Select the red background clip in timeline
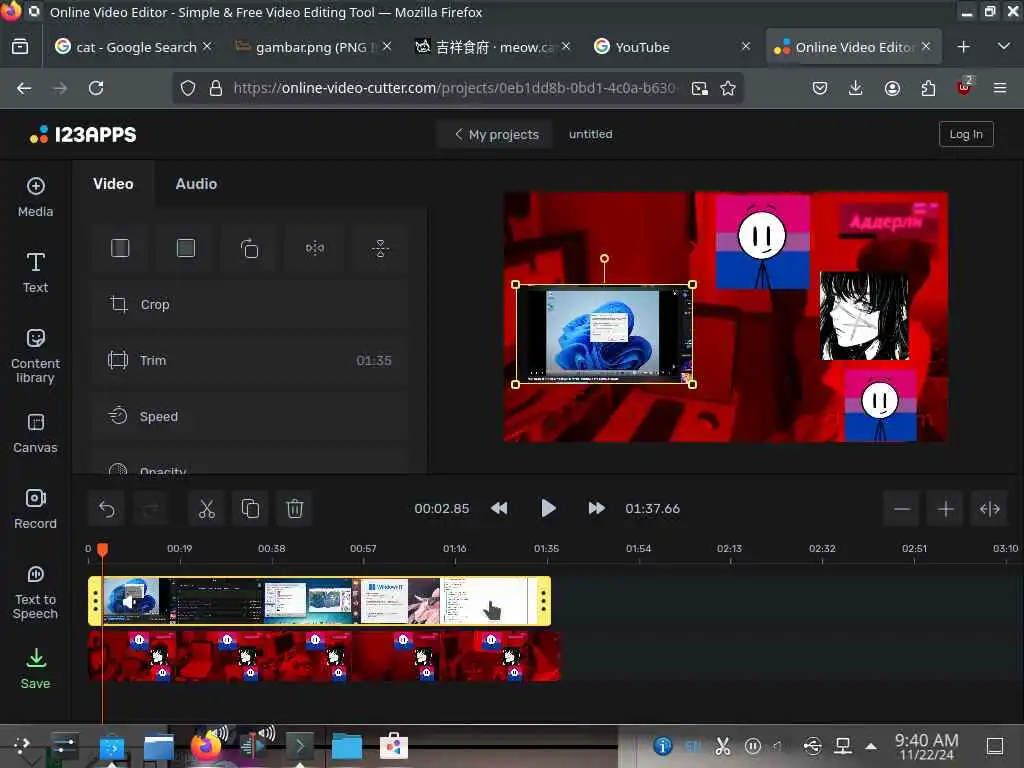The width and height of the screenshot is (1024, 768). (324, 656)
